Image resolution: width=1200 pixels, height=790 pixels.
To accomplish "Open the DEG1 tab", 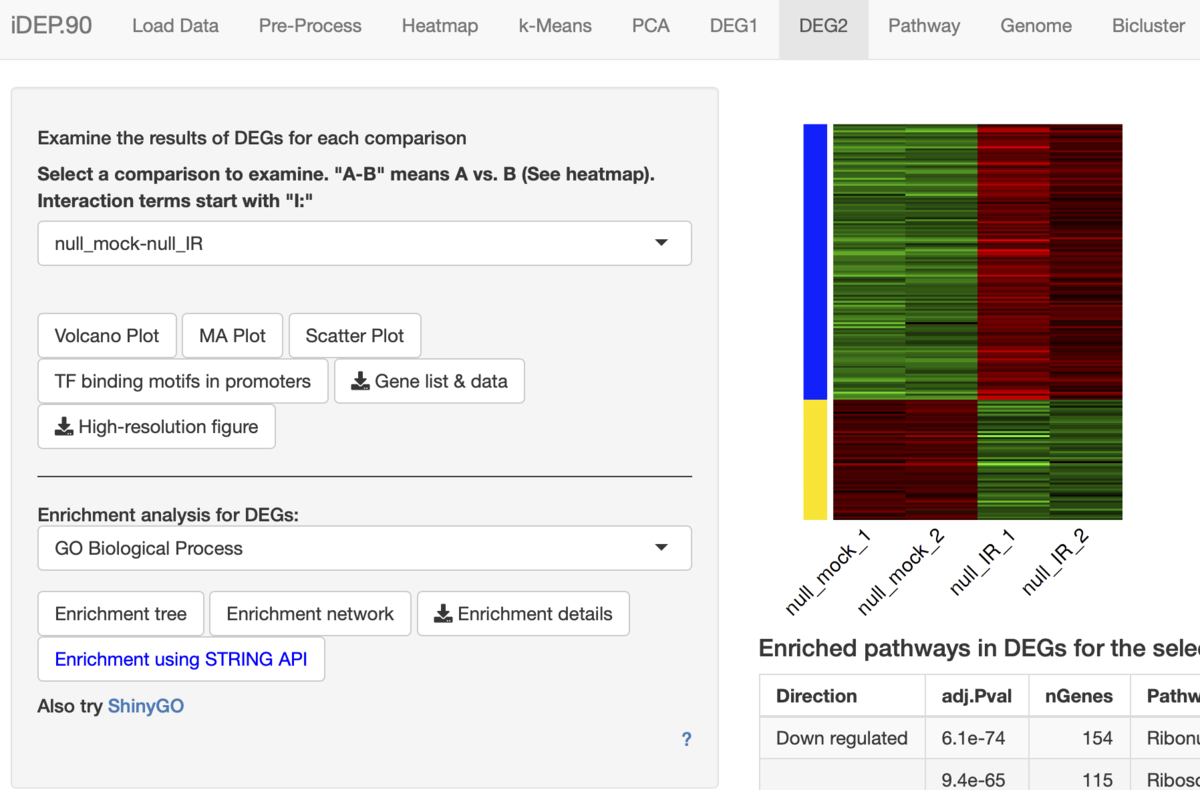I will coord(734,26).
